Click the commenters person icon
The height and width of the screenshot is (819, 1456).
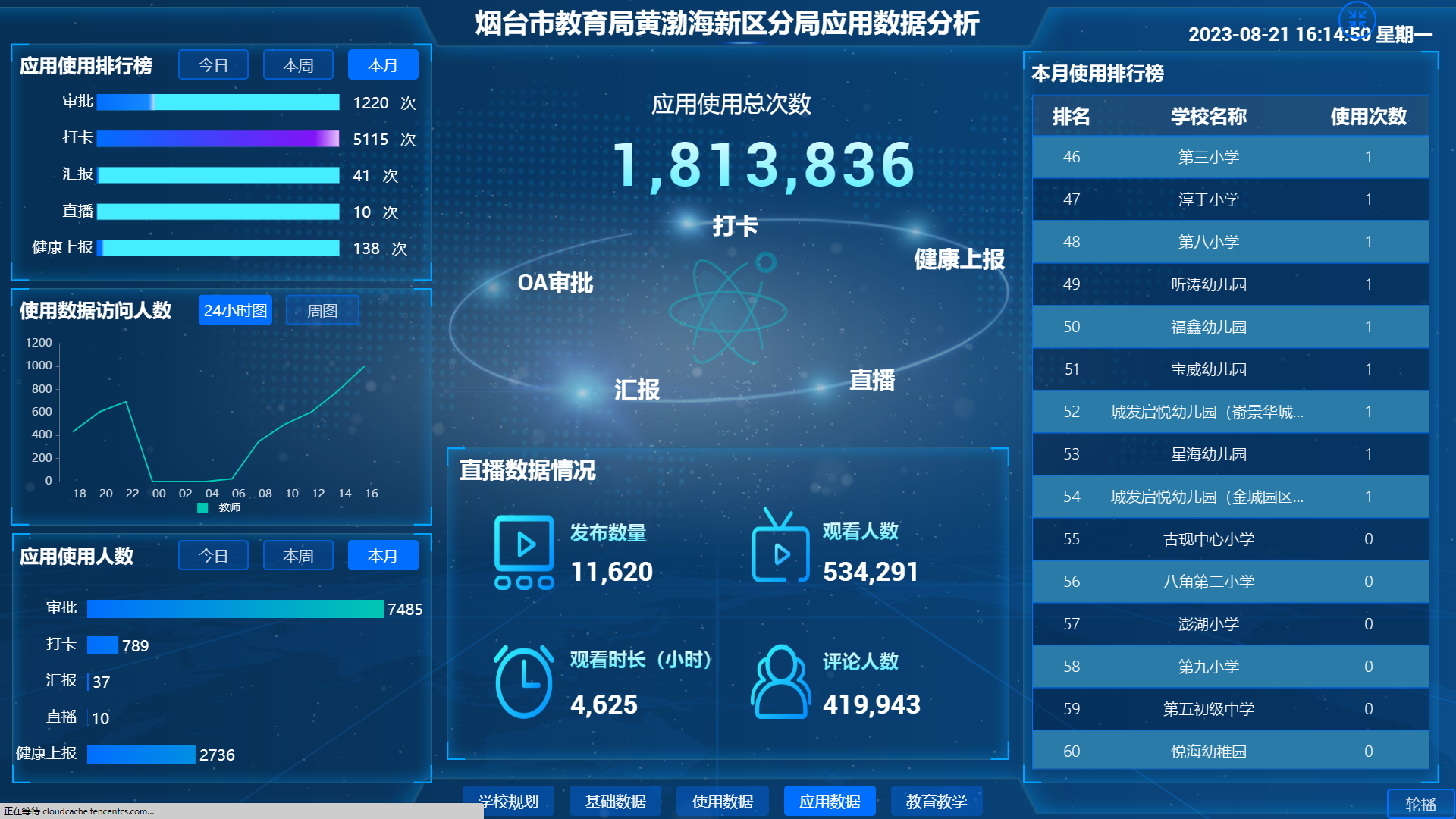pos(780,681)
